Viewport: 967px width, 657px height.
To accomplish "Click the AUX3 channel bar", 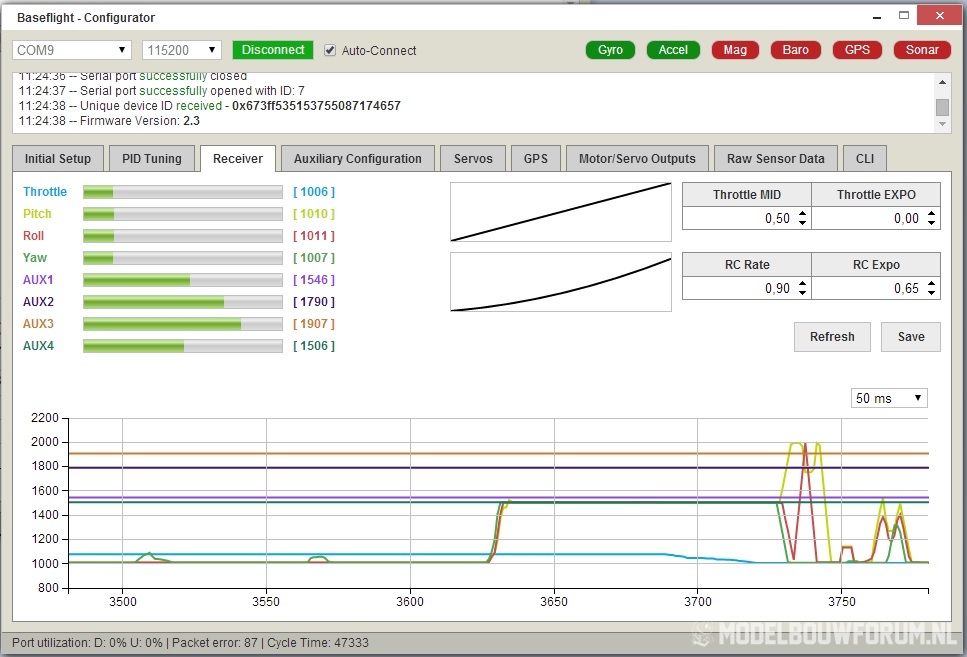I will (x=183, y=324).
